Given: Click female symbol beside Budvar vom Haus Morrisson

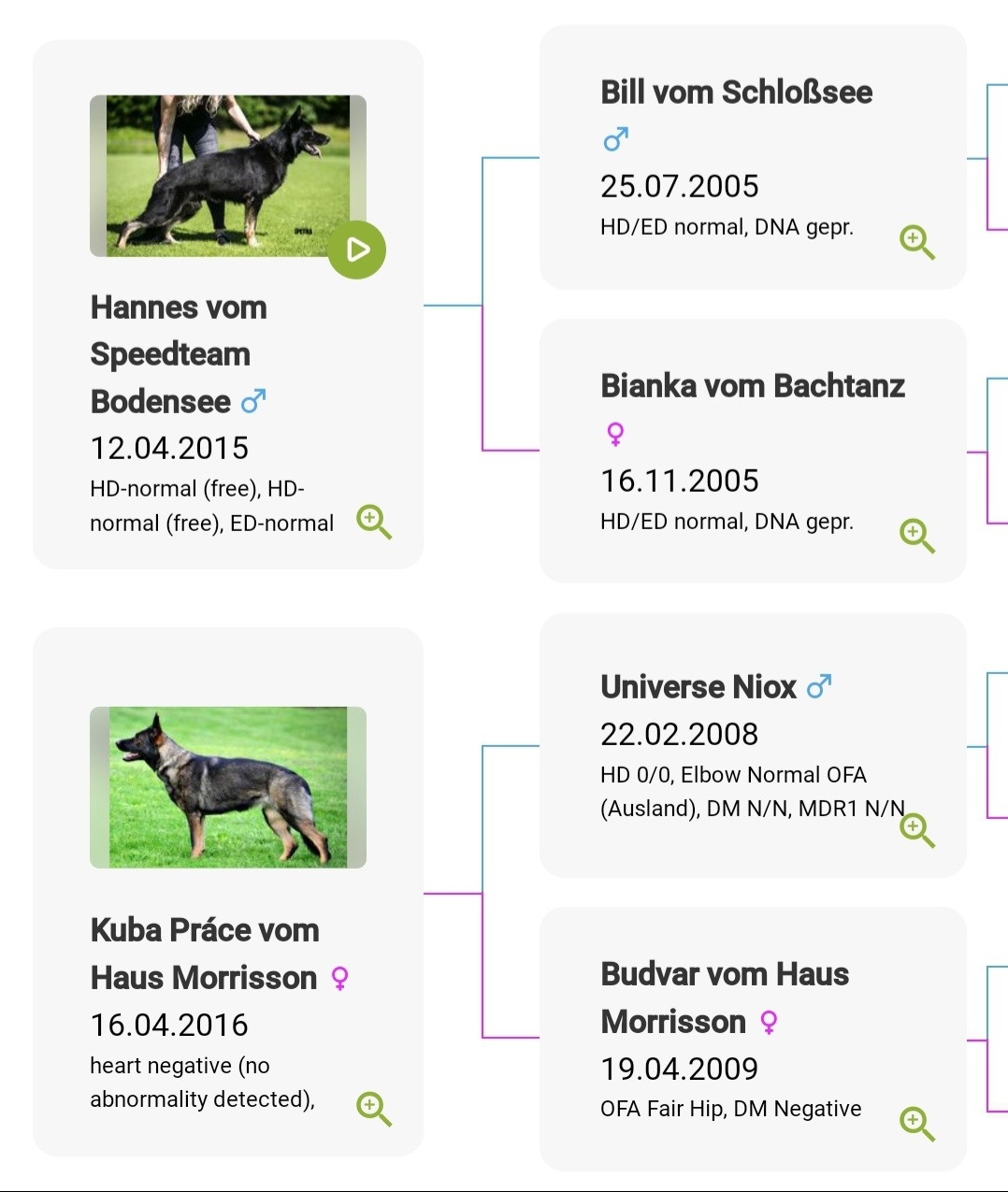Looking at the screenshot, I should tap(769, 1022).
